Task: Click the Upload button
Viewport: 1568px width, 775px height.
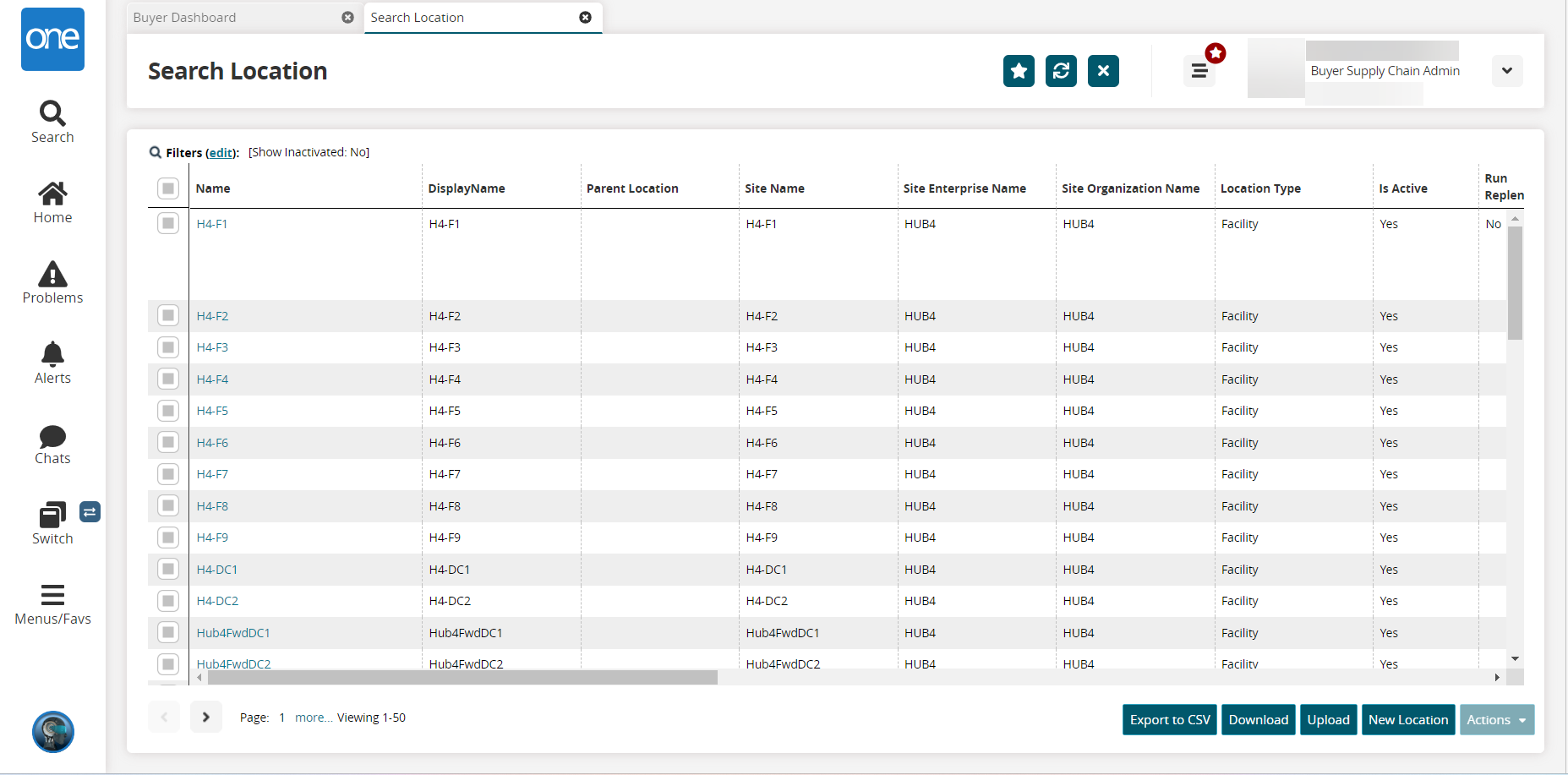Action: coord(1329,720)
